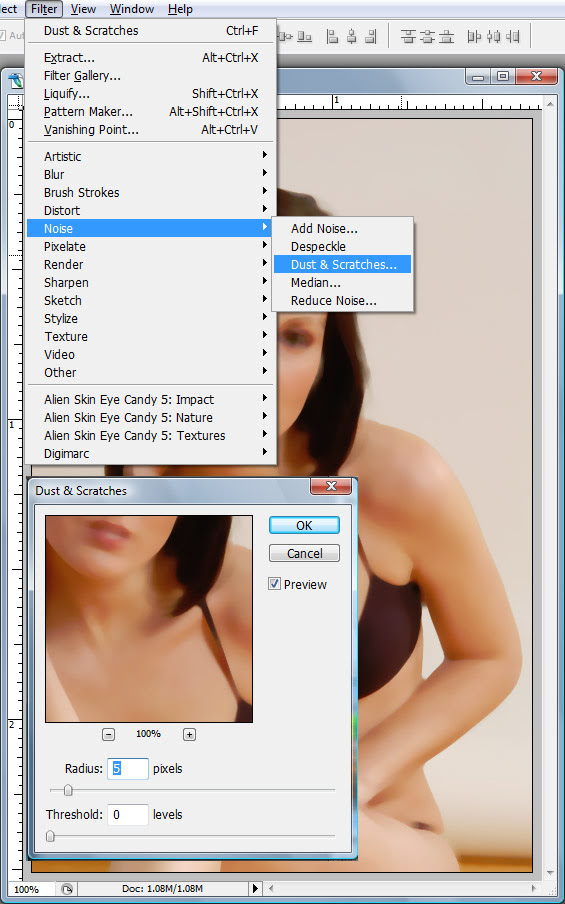Click Cancel in Dust & Scratches dialog
Image resolution: width=565 pixels, height=904 pixels.
[x=304, y=553]
